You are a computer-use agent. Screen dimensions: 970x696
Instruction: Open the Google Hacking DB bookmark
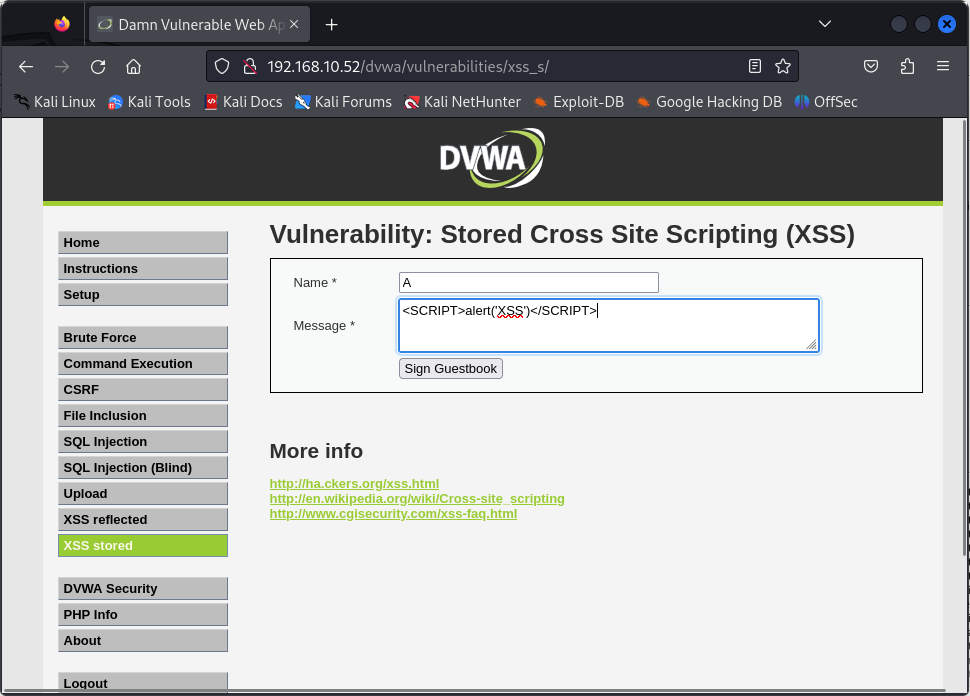coord(709,102)
